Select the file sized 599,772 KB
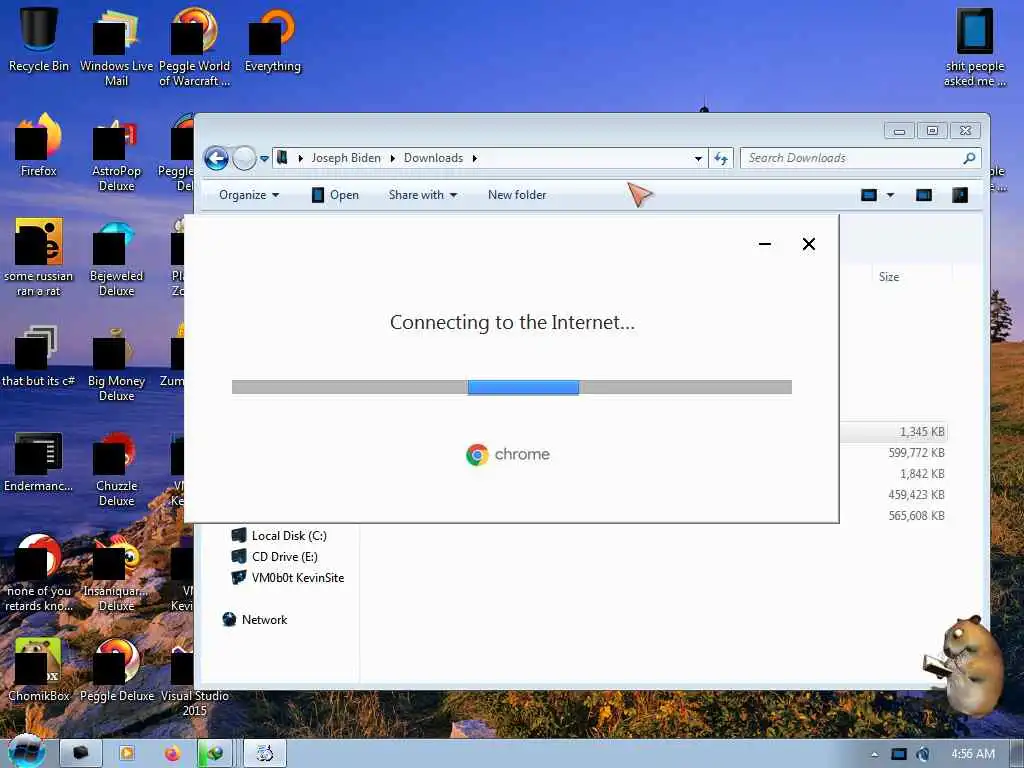Screen dimensions: 1024x768 (x=916, y=453)
